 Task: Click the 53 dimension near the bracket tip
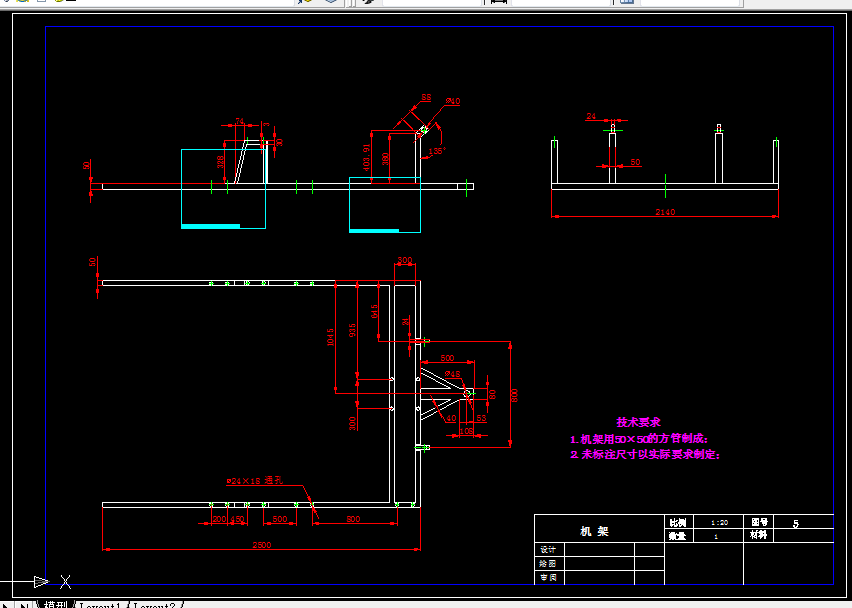(x=481, y=418)
